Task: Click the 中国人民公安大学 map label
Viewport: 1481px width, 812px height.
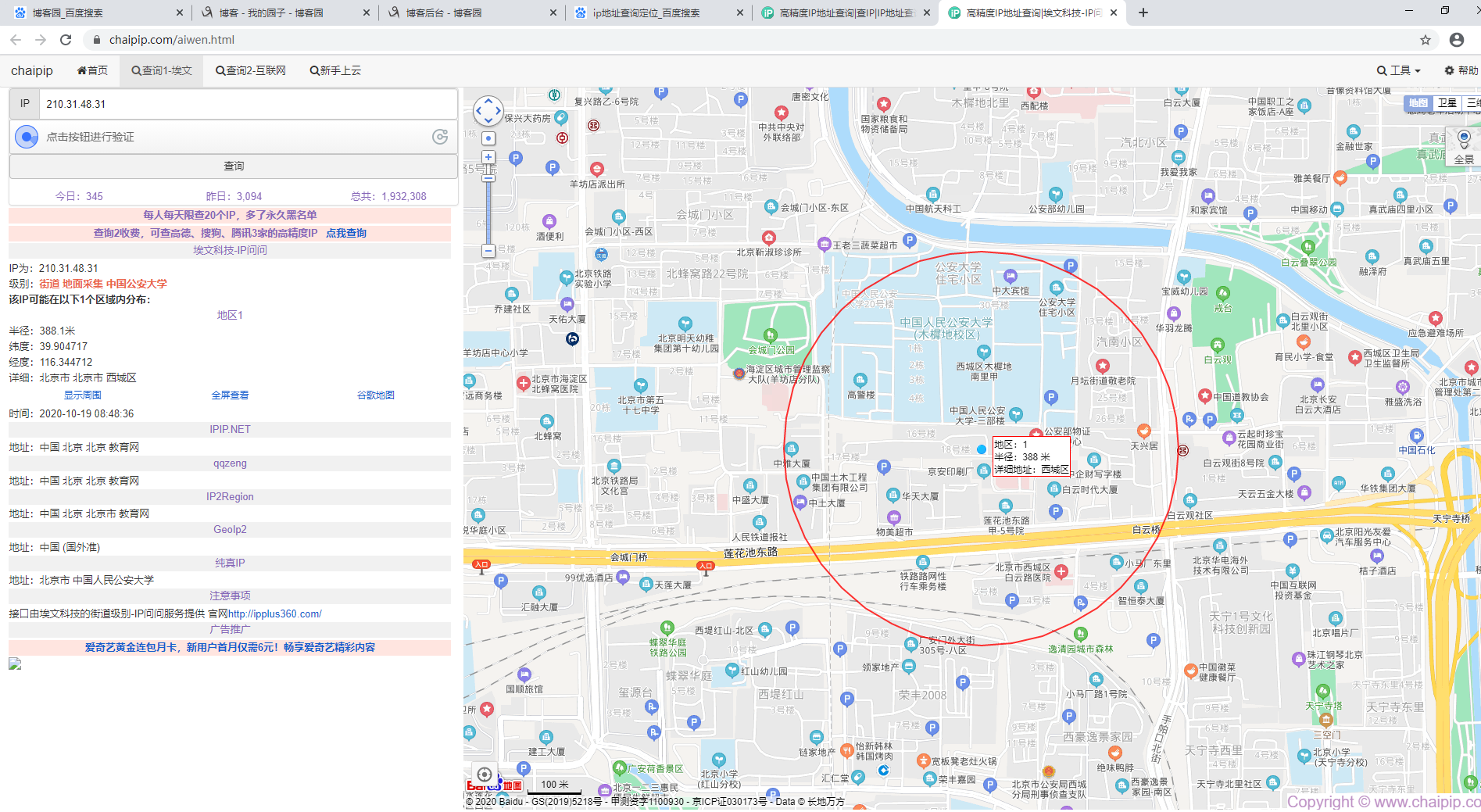Action: [x=946, y=327]
